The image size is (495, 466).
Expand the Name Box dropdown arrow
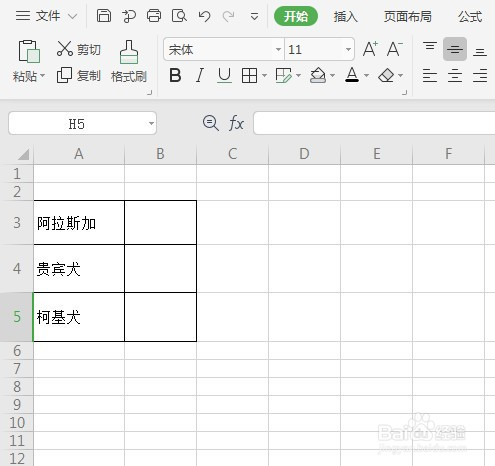point(151,124)
